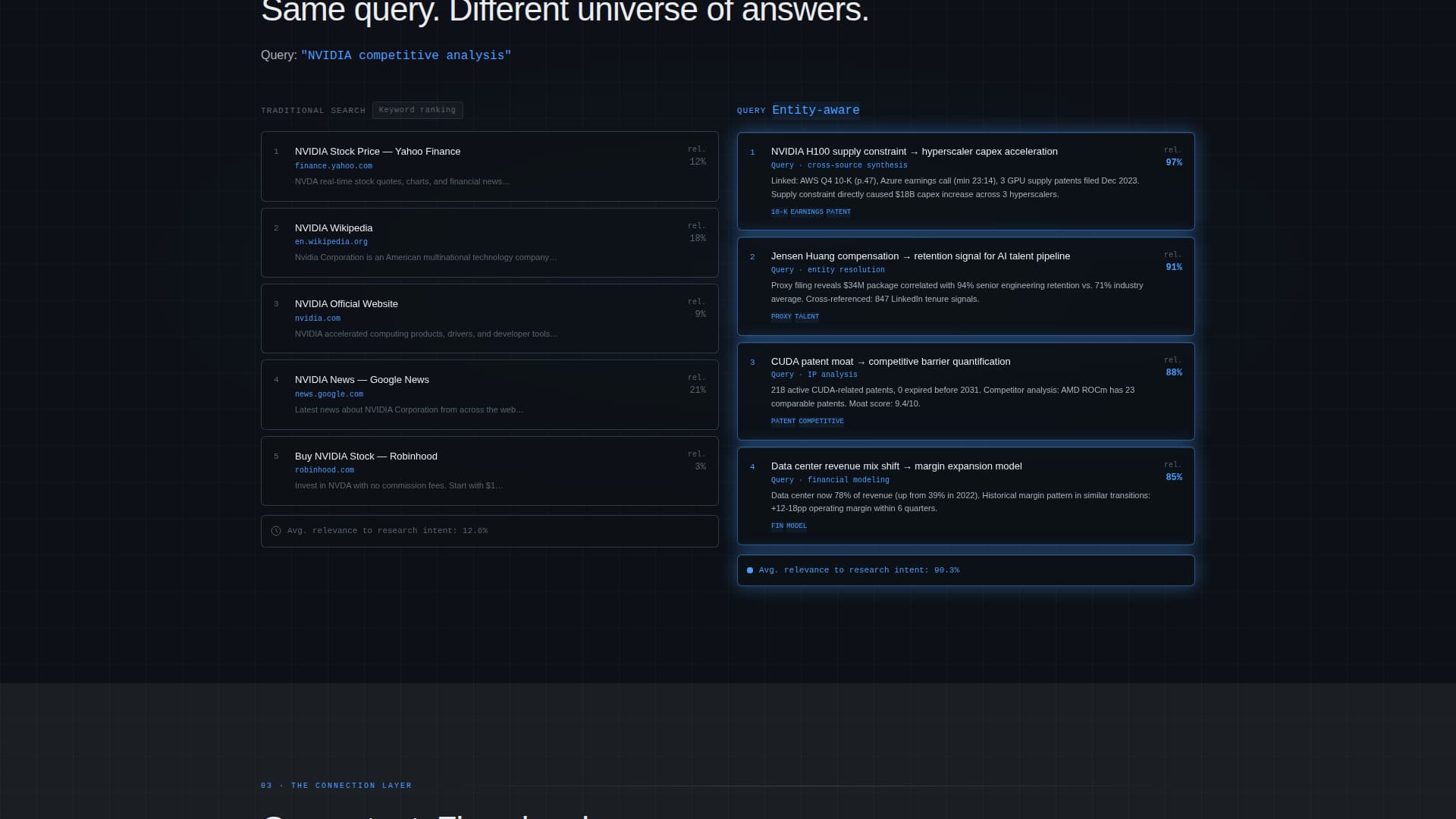Image resolution: width=1456 pixels, height=819 pixels.
Task: Click the "218 active CUDA-related patents" description
Action: pos(953,397)
